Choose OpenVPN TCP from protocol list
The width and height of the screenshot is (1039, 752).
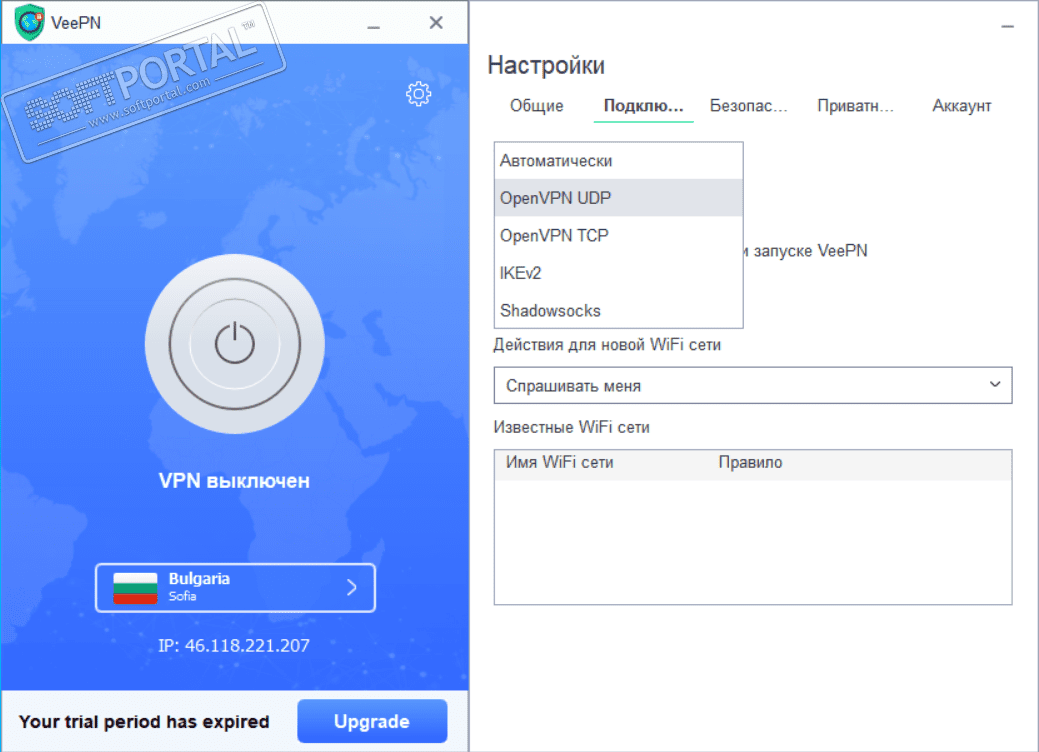click(x=618, y=236)
